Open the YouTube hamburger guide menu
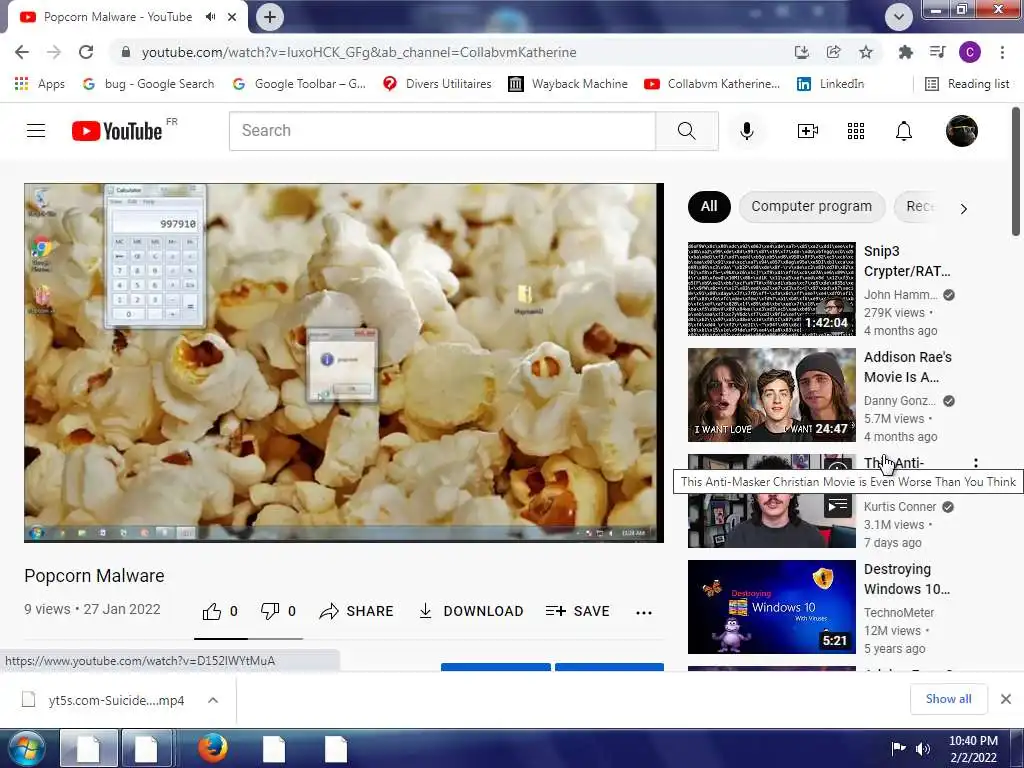The height and width of the screenshot is (768, 1024). coord(36,131)
